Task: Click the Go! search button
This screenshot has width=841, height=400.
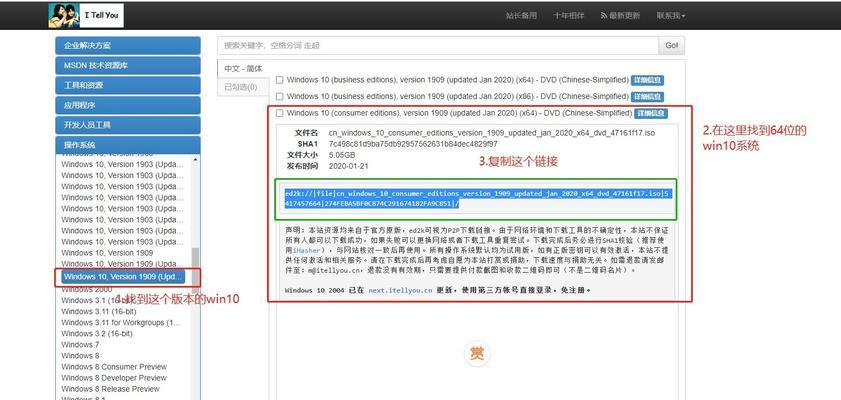Action: pos(672,46)
